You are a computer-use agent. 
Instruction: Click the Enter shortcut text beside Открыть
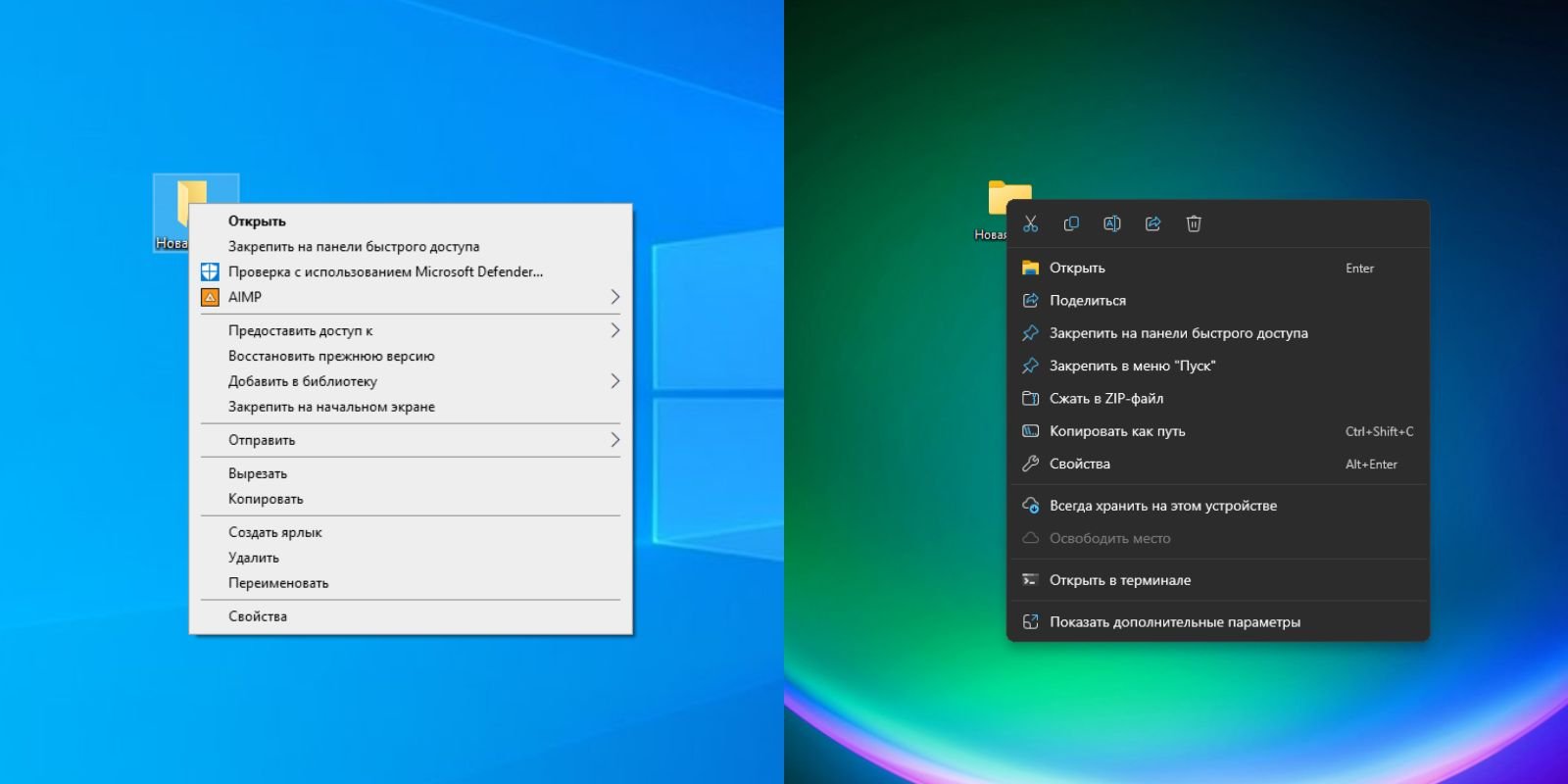1359,269
